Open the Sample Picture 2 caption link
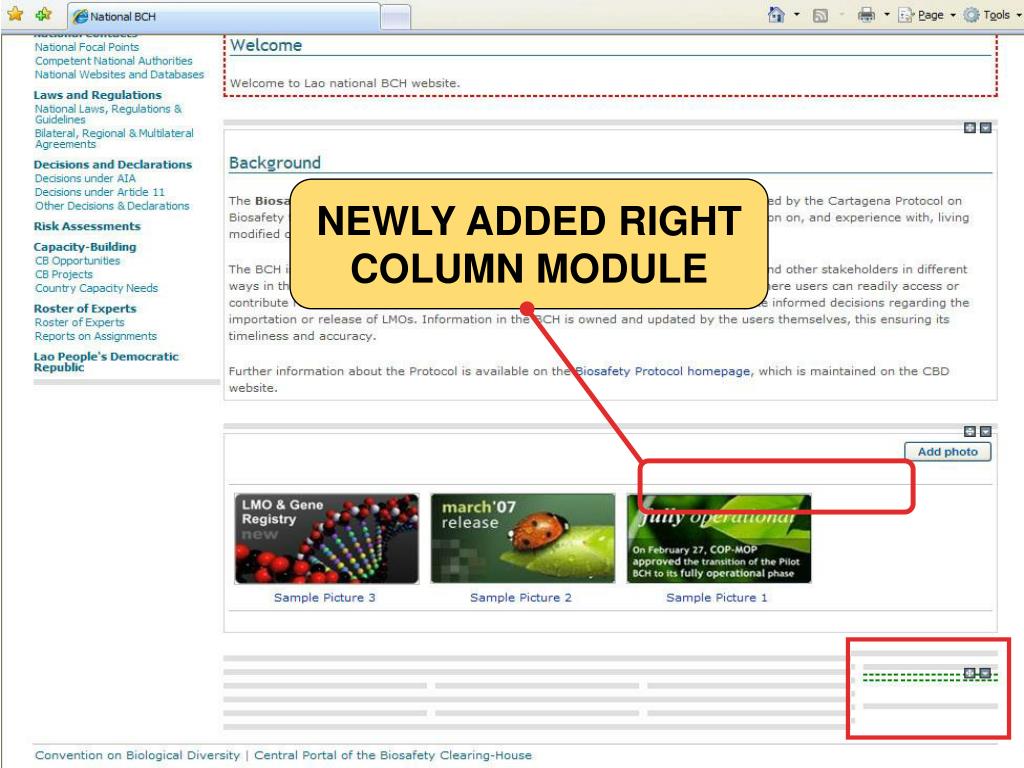1024x768 pixels. tap(520, 598)
